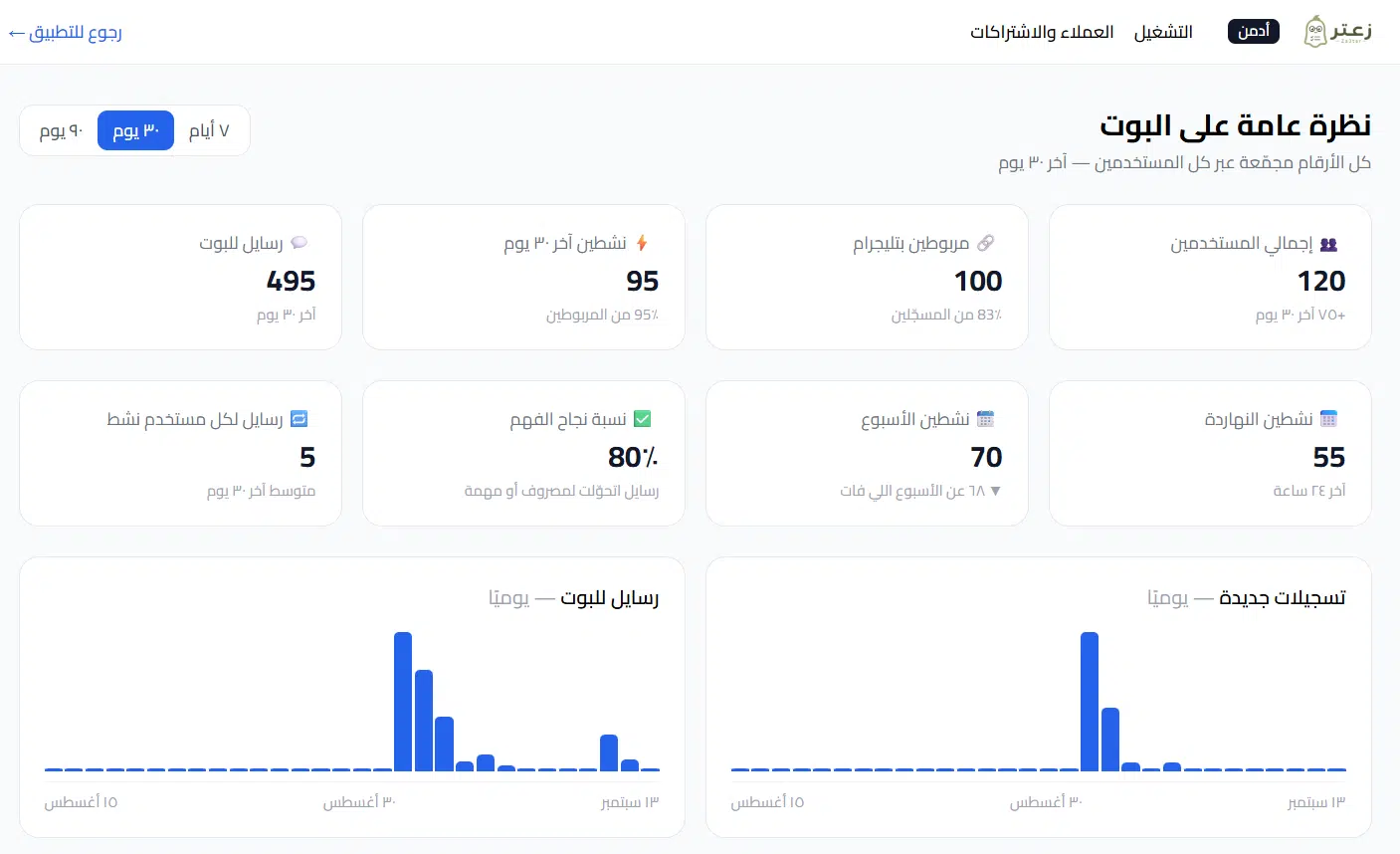This screenshot has width=1400, height=854.
Task: Click the total users people icon
Action: [1328, 244]
